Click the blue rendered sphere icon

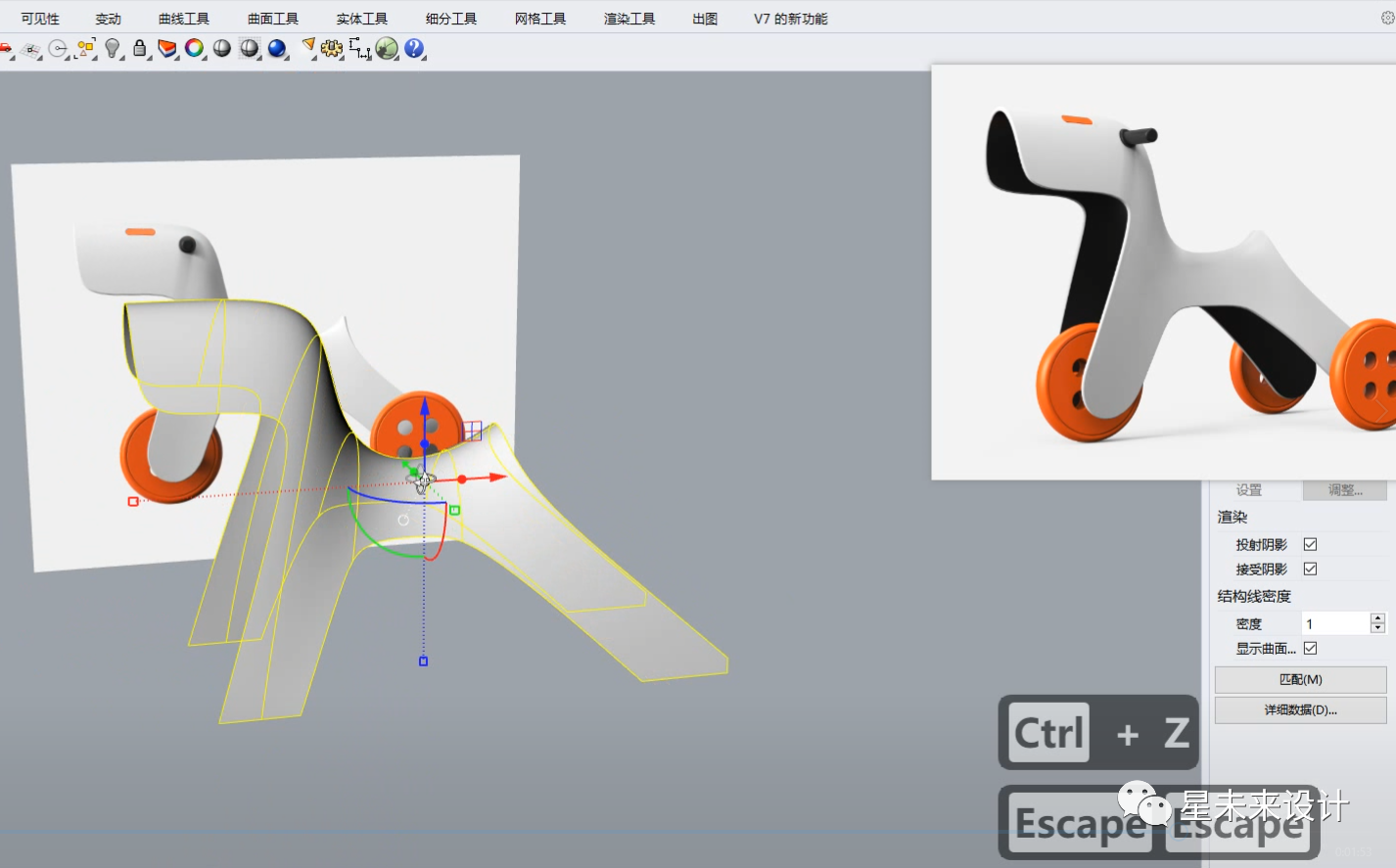(x=277, y=48)
